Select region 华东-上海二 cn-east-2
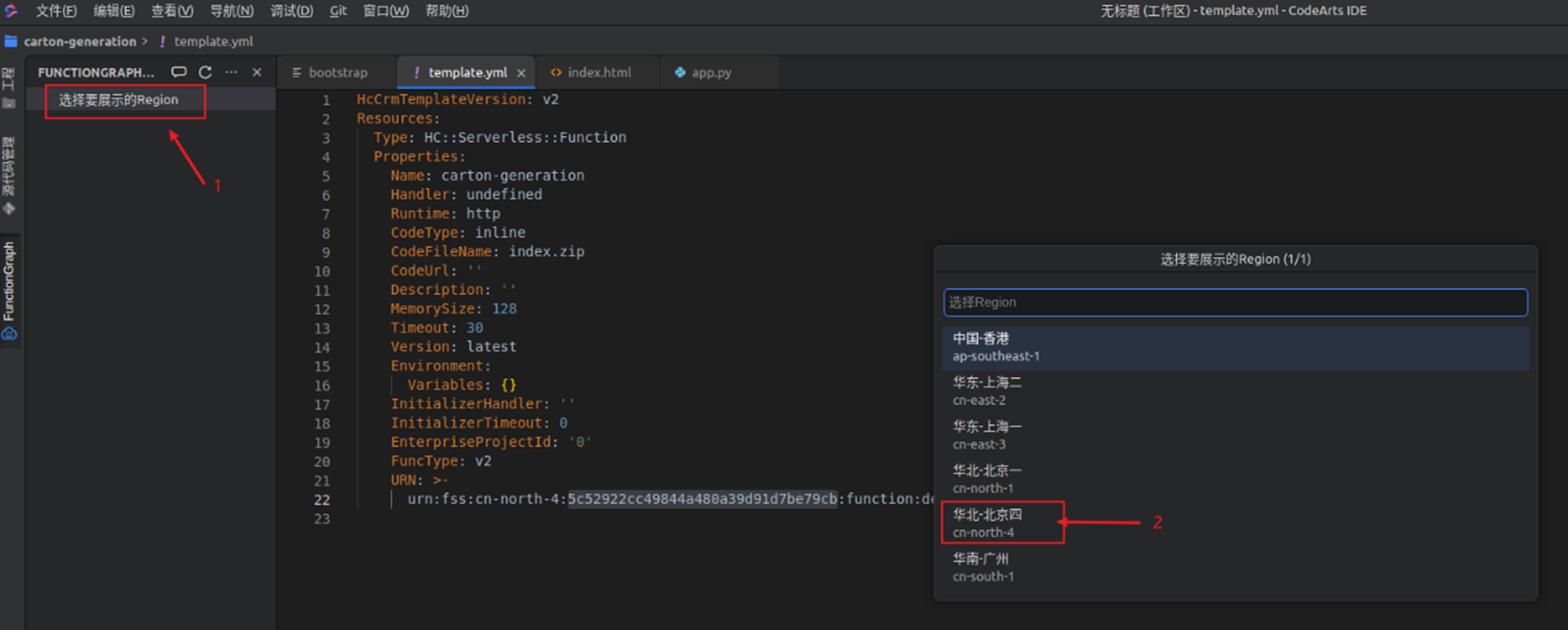Screen dimensions: 1568x630 tap(1235, 391)
